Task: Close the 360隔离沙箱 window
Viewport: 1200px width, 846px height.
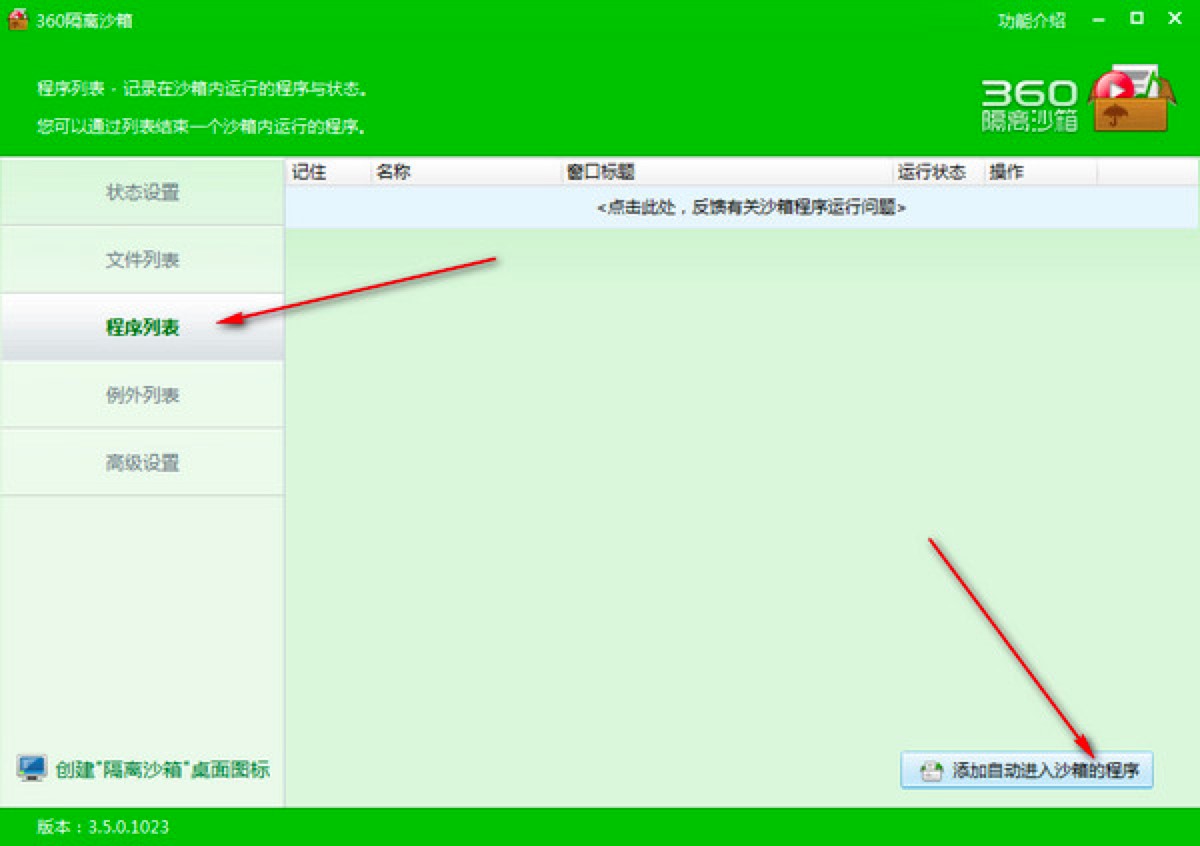Action: [1175, 18]
